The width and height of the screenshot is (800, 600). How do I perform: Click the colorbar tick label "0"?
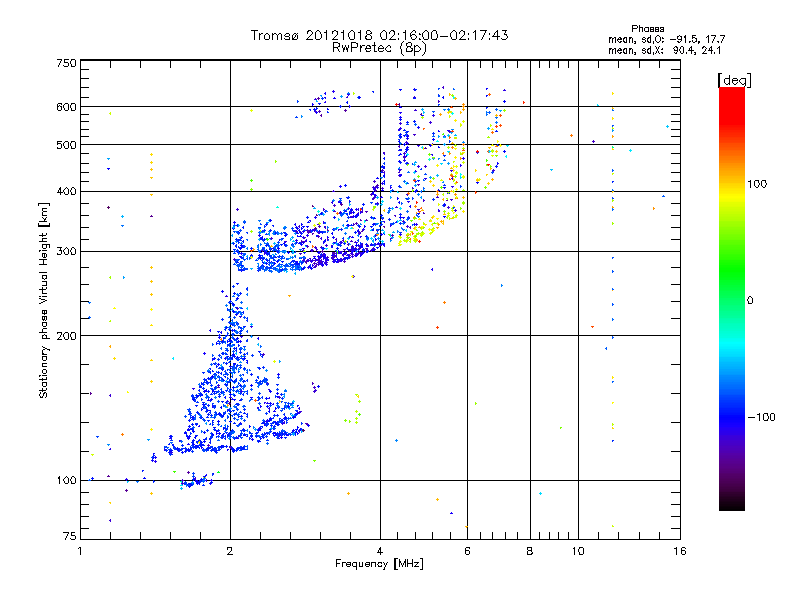pos(749,301)
